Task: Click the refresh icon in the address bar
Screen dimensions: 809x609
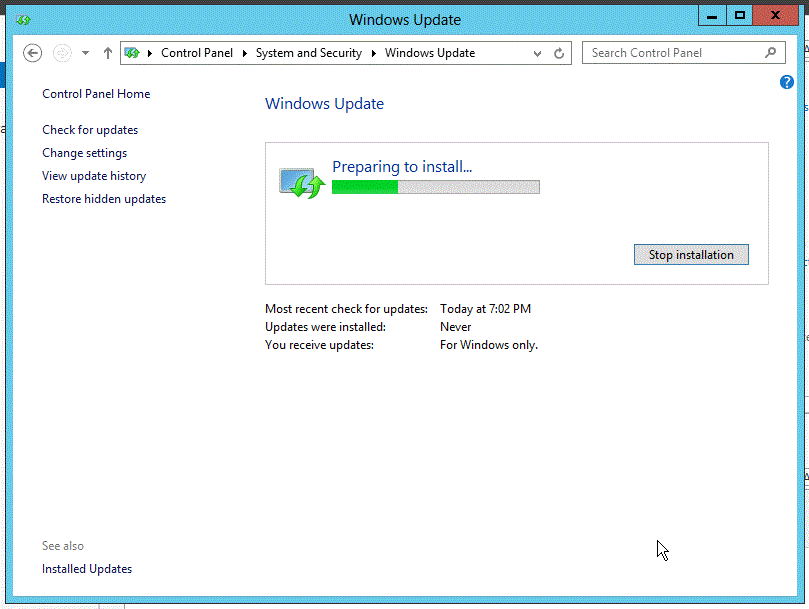Action: (558, 52)
